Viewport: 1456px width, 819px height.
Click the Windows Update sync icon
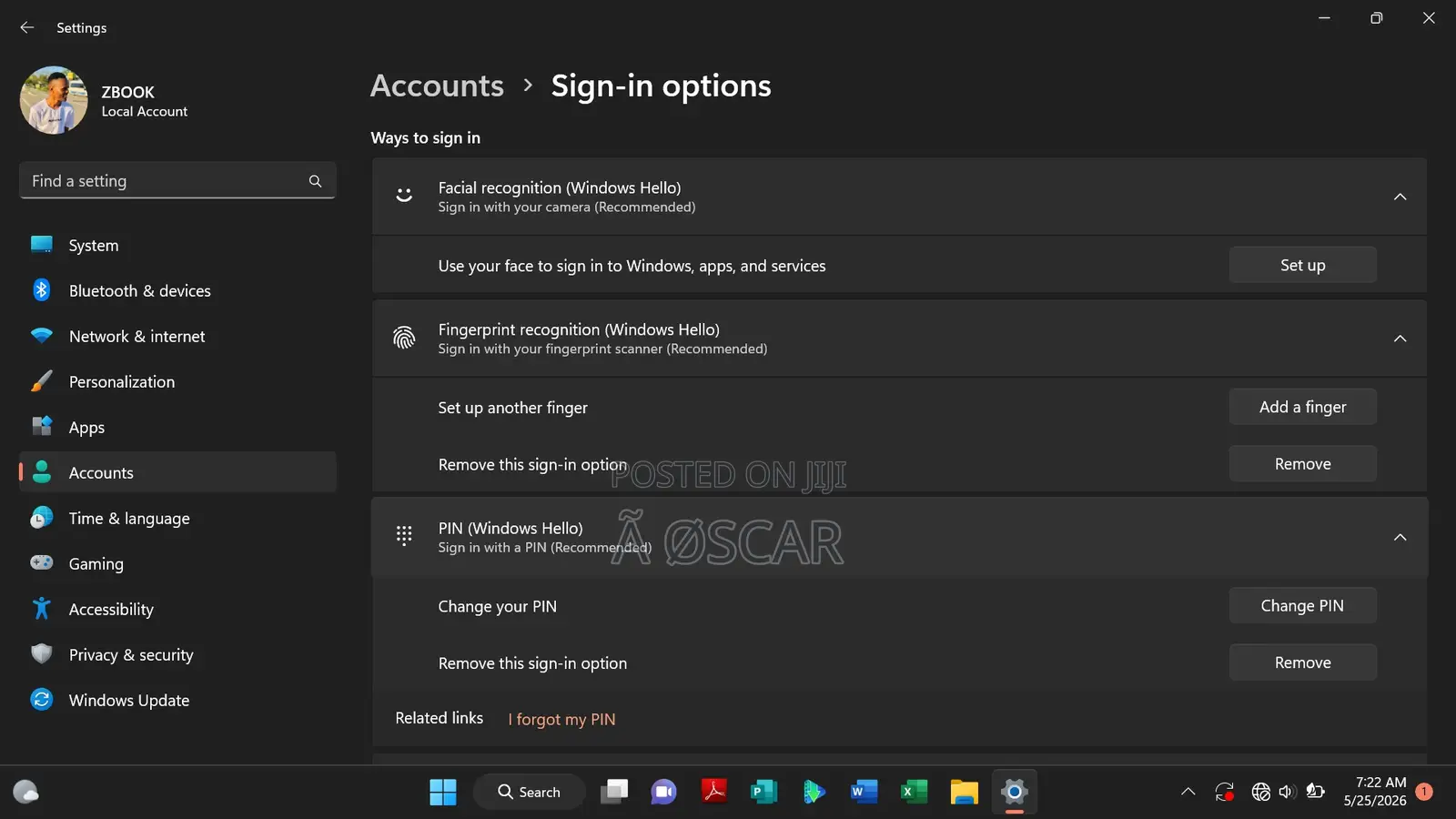[42, 699]
